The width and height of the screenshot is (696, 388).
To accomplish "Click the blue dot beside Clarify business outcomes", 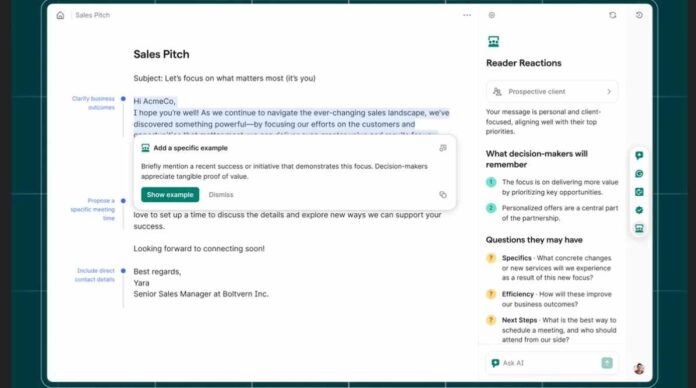I will [123, 99].
